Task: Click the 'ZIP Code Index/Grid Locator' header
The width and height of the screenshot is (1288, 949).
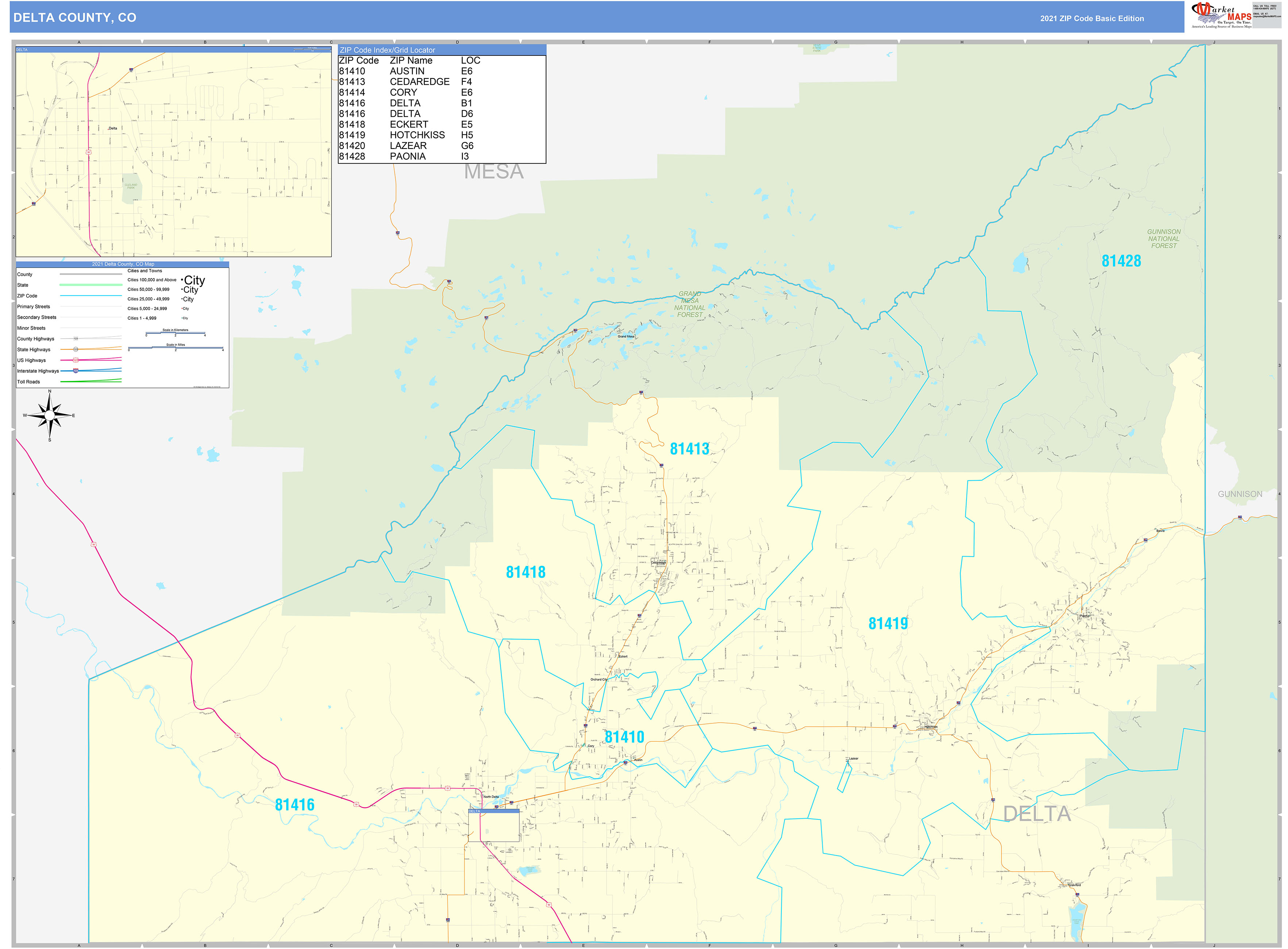Action: (x=387, y=50)
